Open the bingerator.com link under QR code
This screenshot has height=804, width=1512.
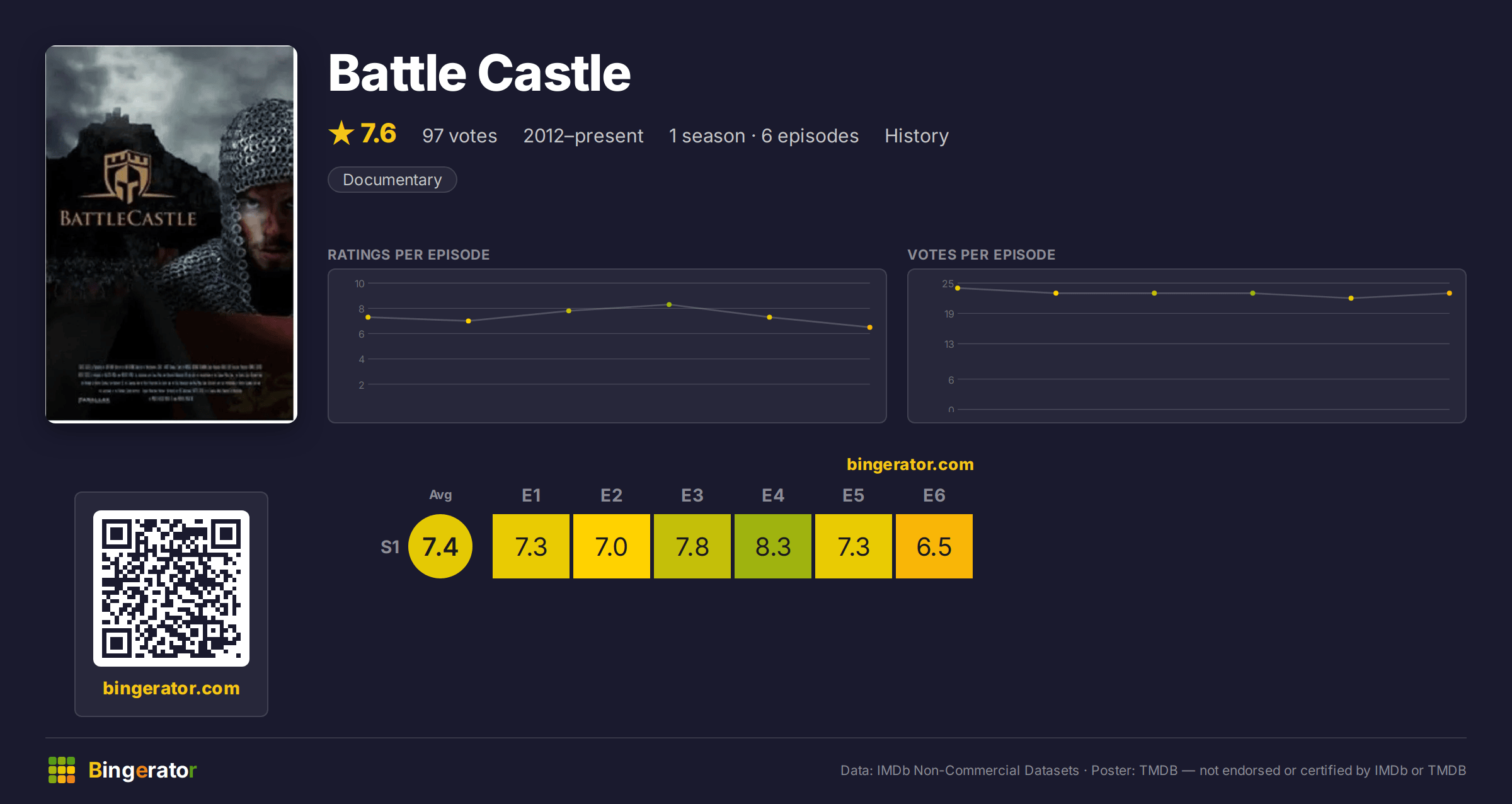(171, 688)
